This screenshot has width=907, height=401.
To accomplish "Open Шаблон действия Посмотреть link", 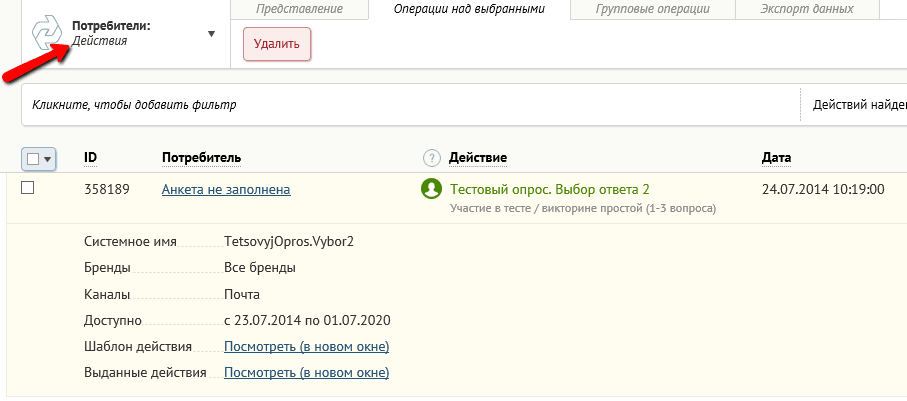I will 307,347.
